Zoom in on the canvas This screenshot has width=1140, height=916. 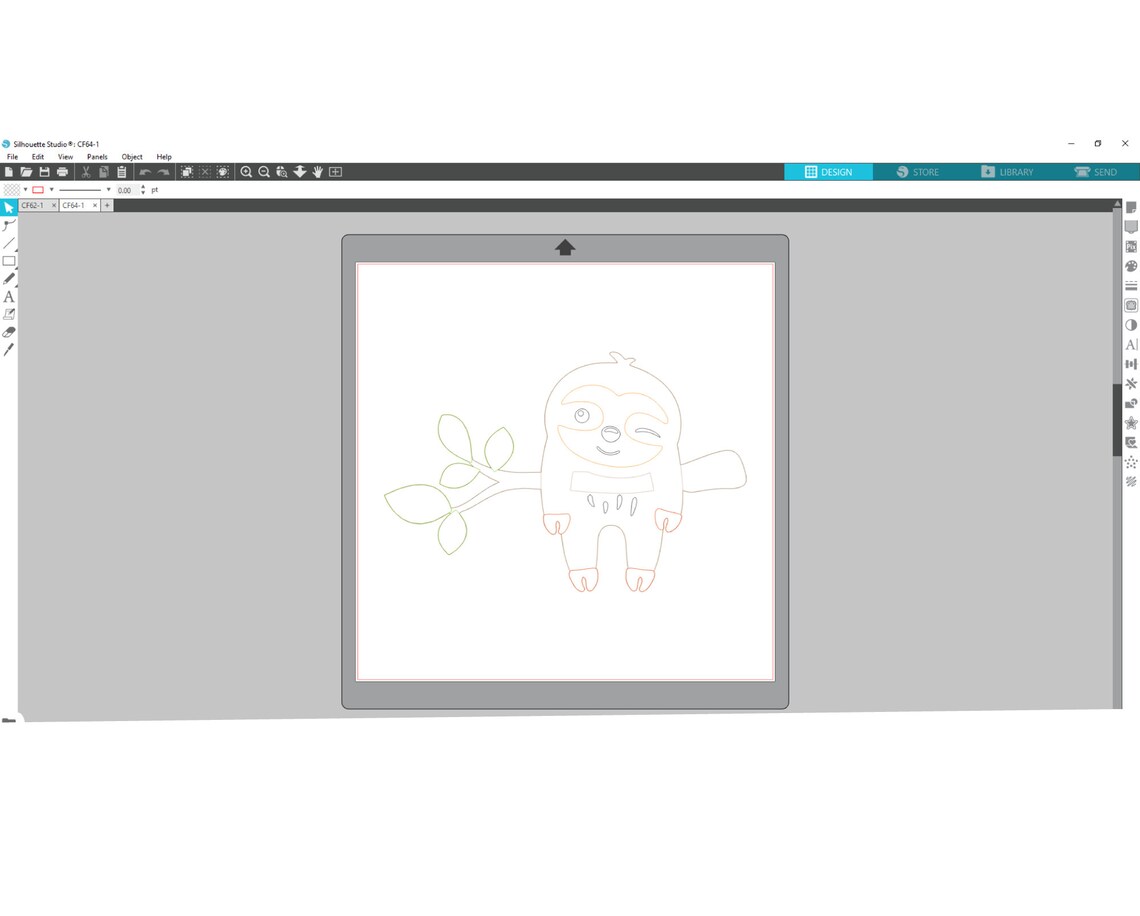pos(246,172)
